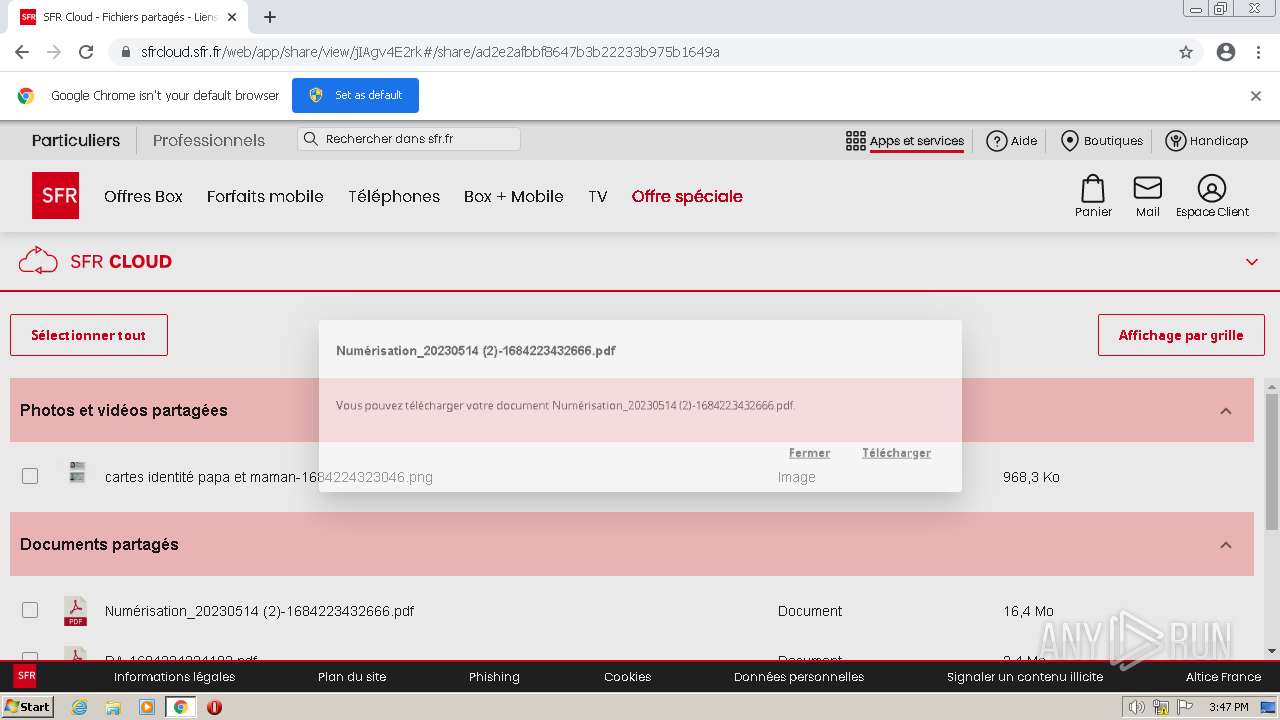Screen dimensions: 1280x720
Task: Open Internet Explorer from the taskbar
Action: pyautogui.click(x=79, y=707)
